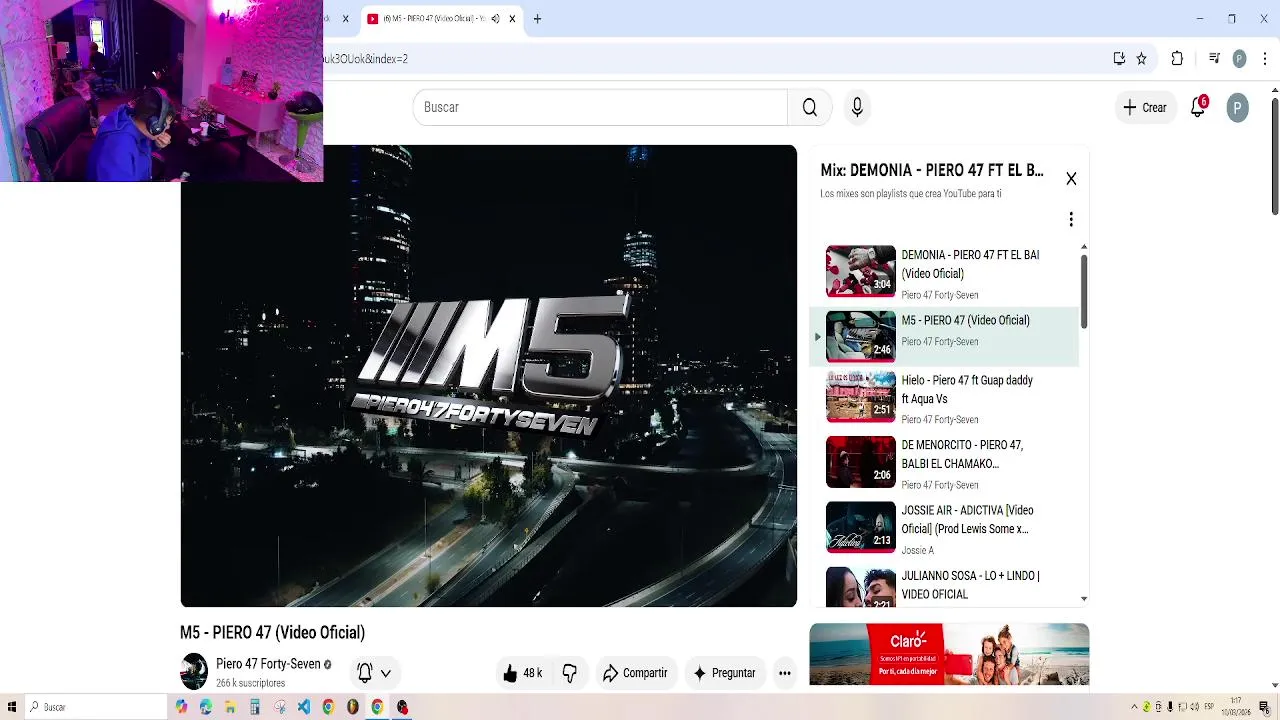
Task: Open FL Studio from the taskbar
Action: [353, 707]
